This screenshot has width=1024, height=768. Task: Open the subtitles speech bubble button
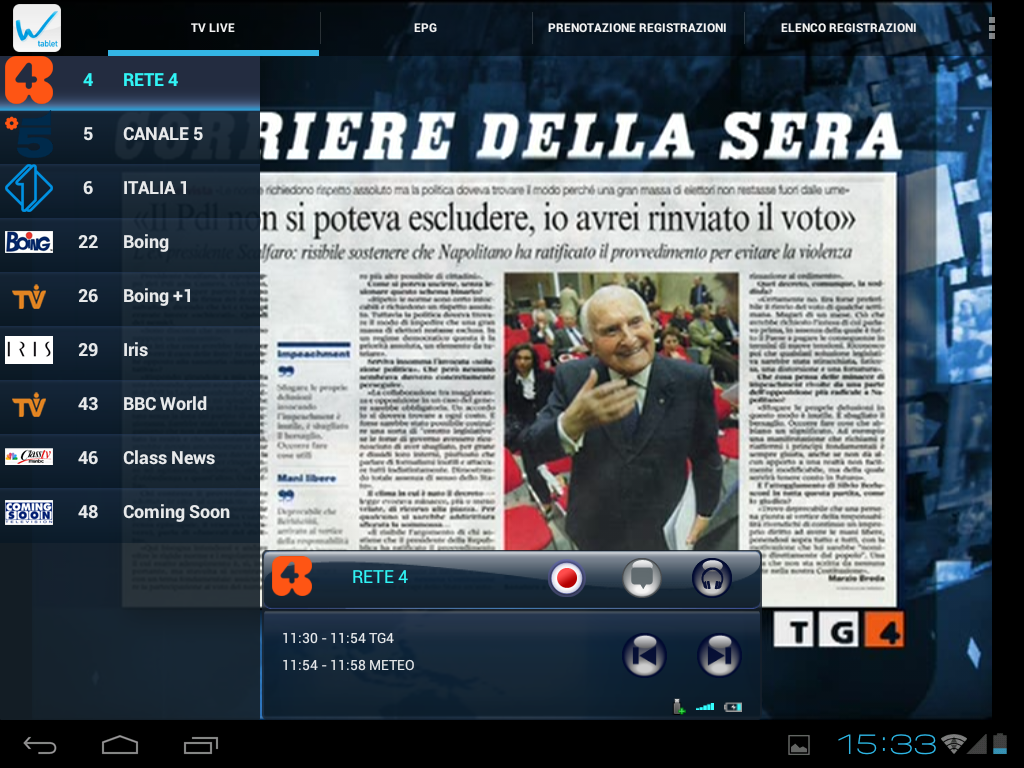pyautogui.click(x=642, y=579)
